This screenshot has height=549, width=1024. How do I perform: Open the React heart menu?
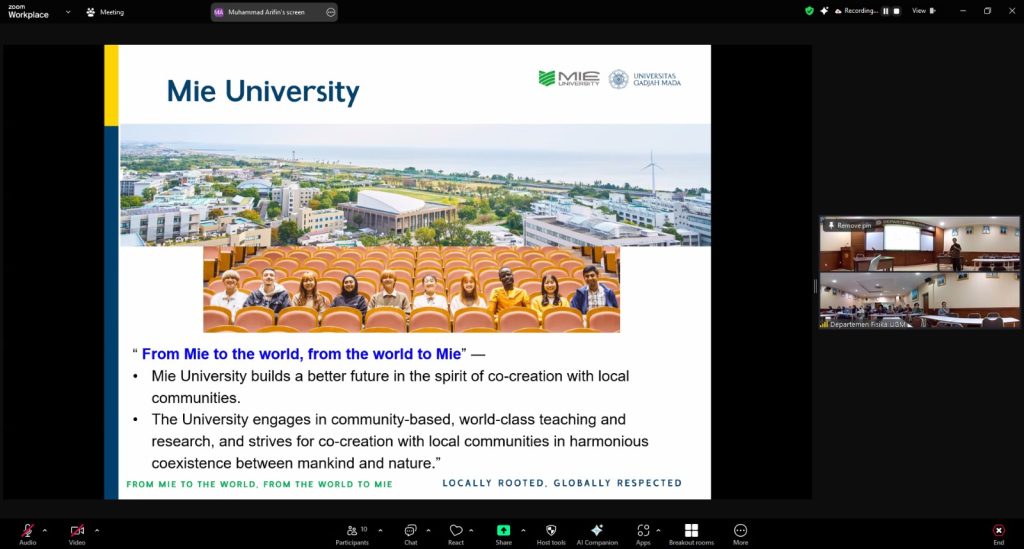point(456,533)
